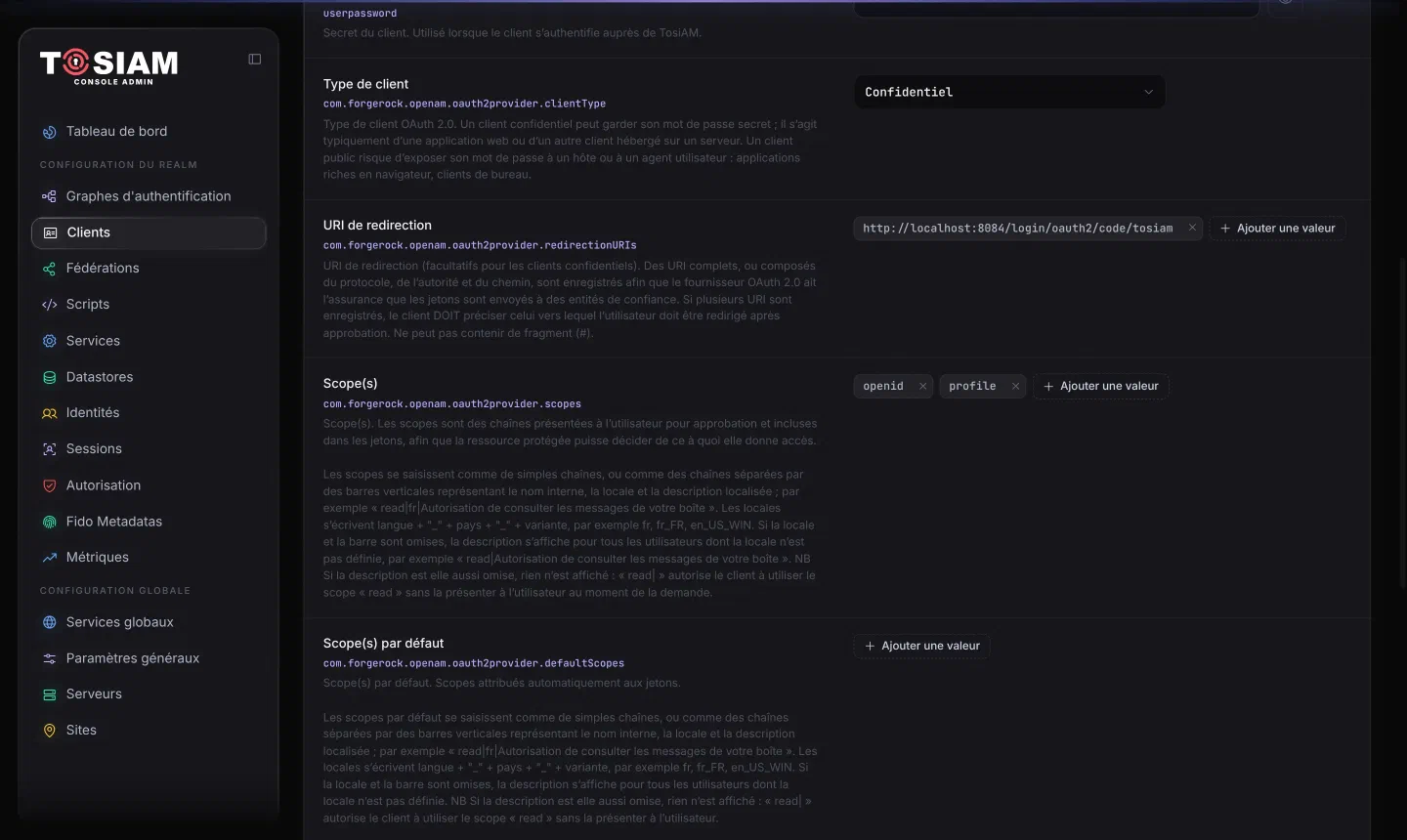This screenshot has height=840, width=1407.
Task: Select the Identités people icon
Action: [50, 413]
